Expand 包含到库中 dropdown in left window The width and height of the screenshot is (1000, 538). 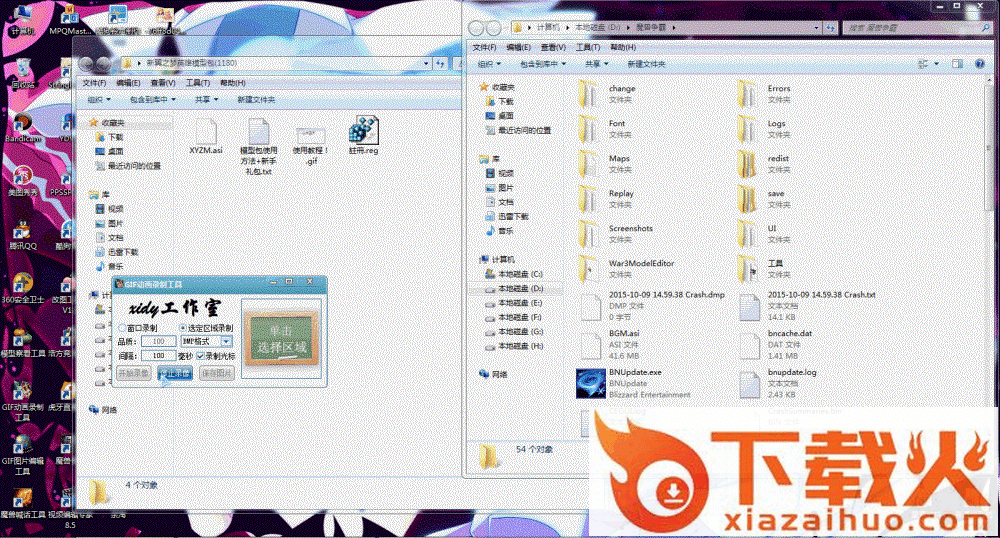[x=152, y=99]
